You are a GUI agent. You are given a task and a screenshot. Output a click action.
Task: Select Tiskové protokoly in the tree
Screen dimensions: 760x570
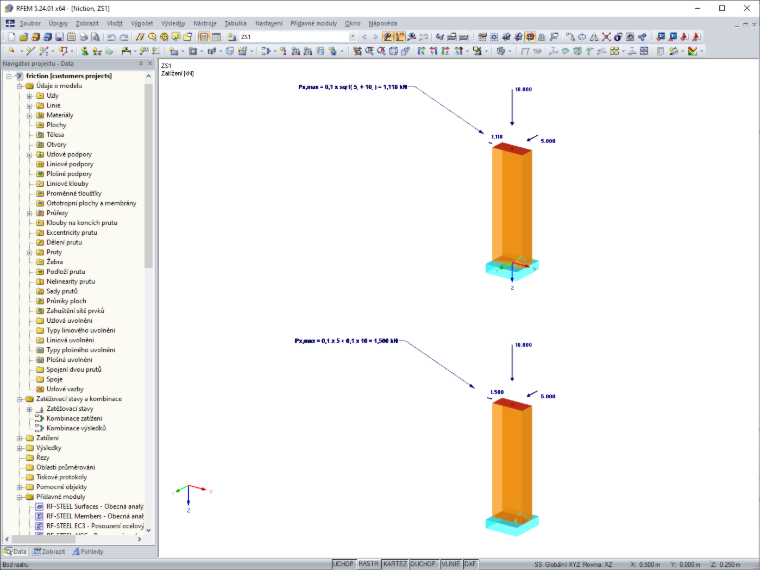[62, 477]
